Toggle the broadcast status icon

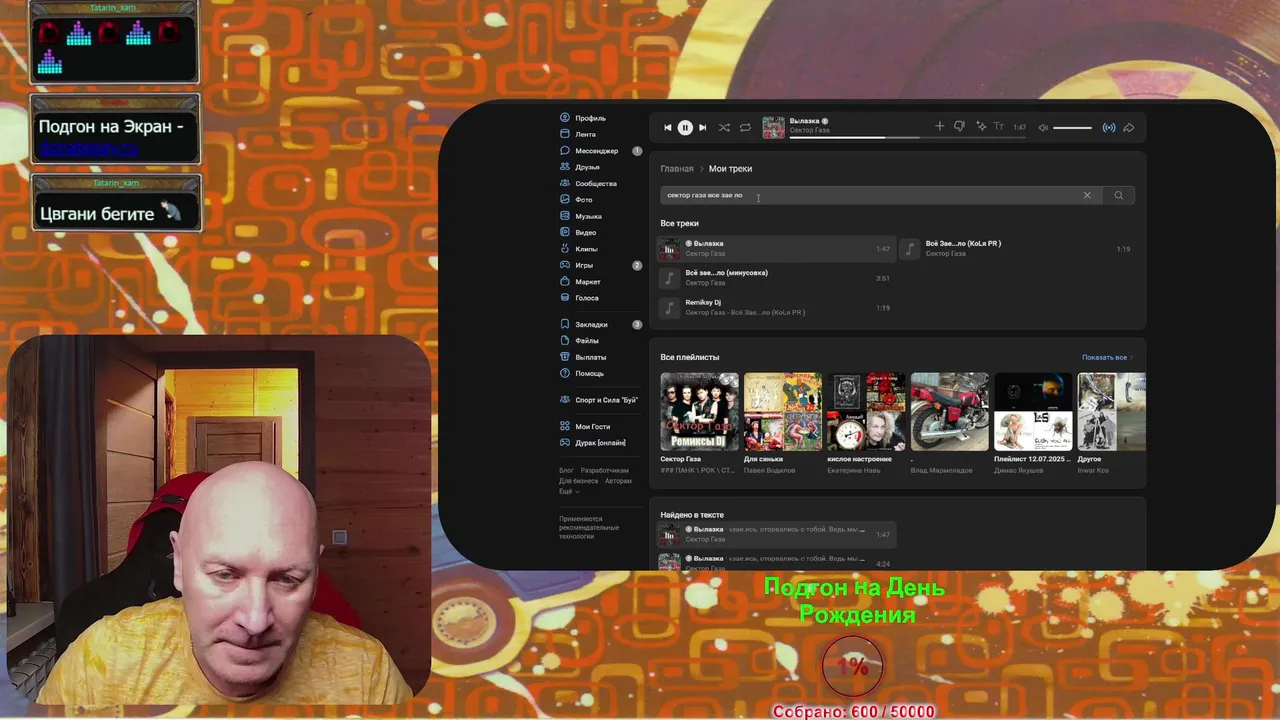point(1109,127)
